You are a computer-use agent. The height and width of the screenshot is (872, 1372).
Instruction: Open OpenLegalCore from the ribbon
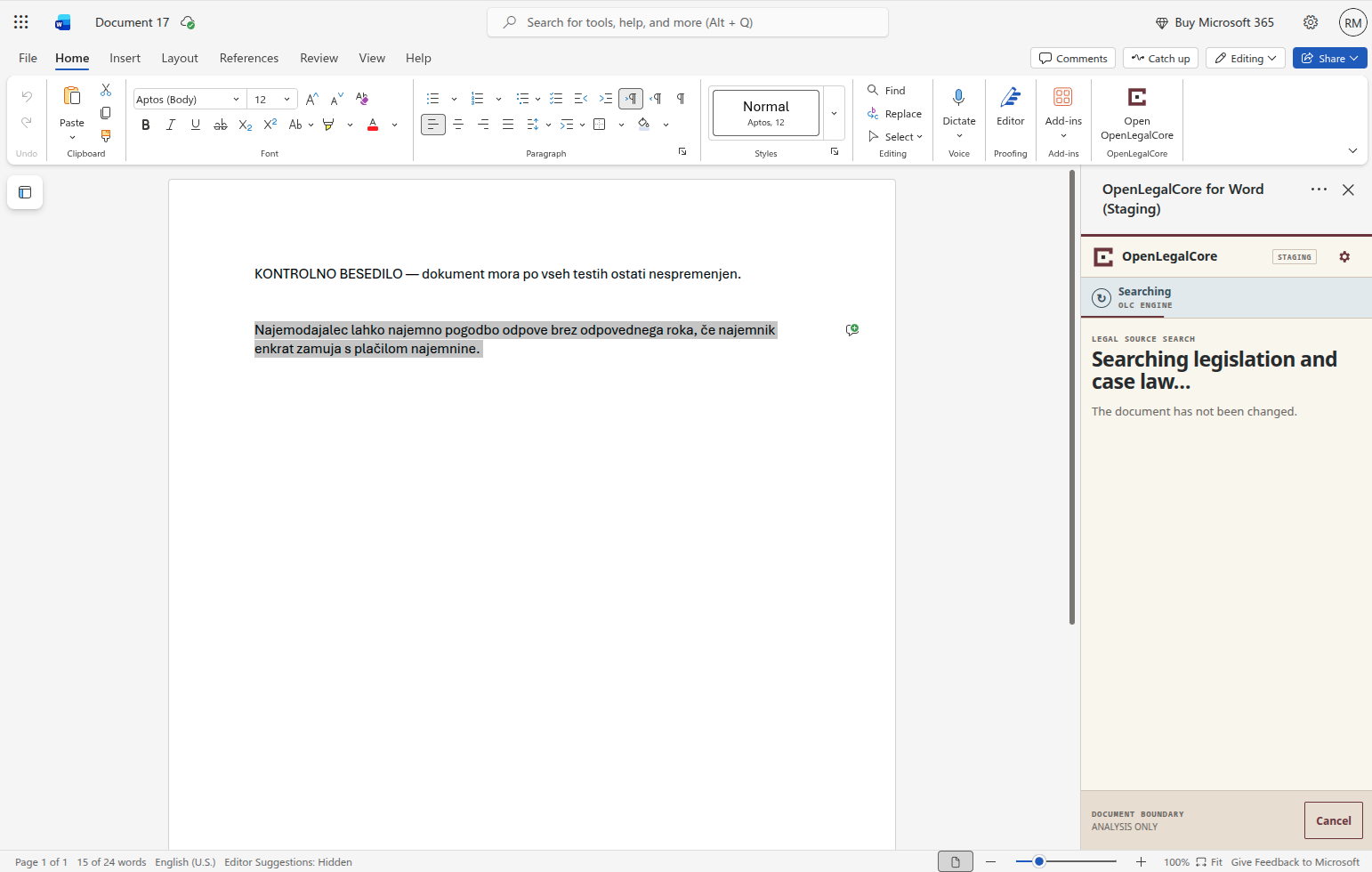1137,113
